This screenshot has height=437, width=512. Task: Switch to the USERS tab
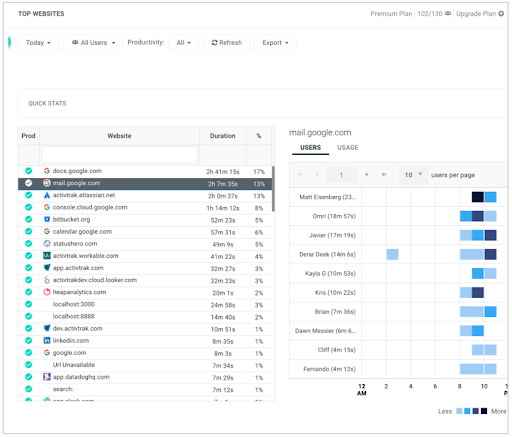click(x=310, y=148)
